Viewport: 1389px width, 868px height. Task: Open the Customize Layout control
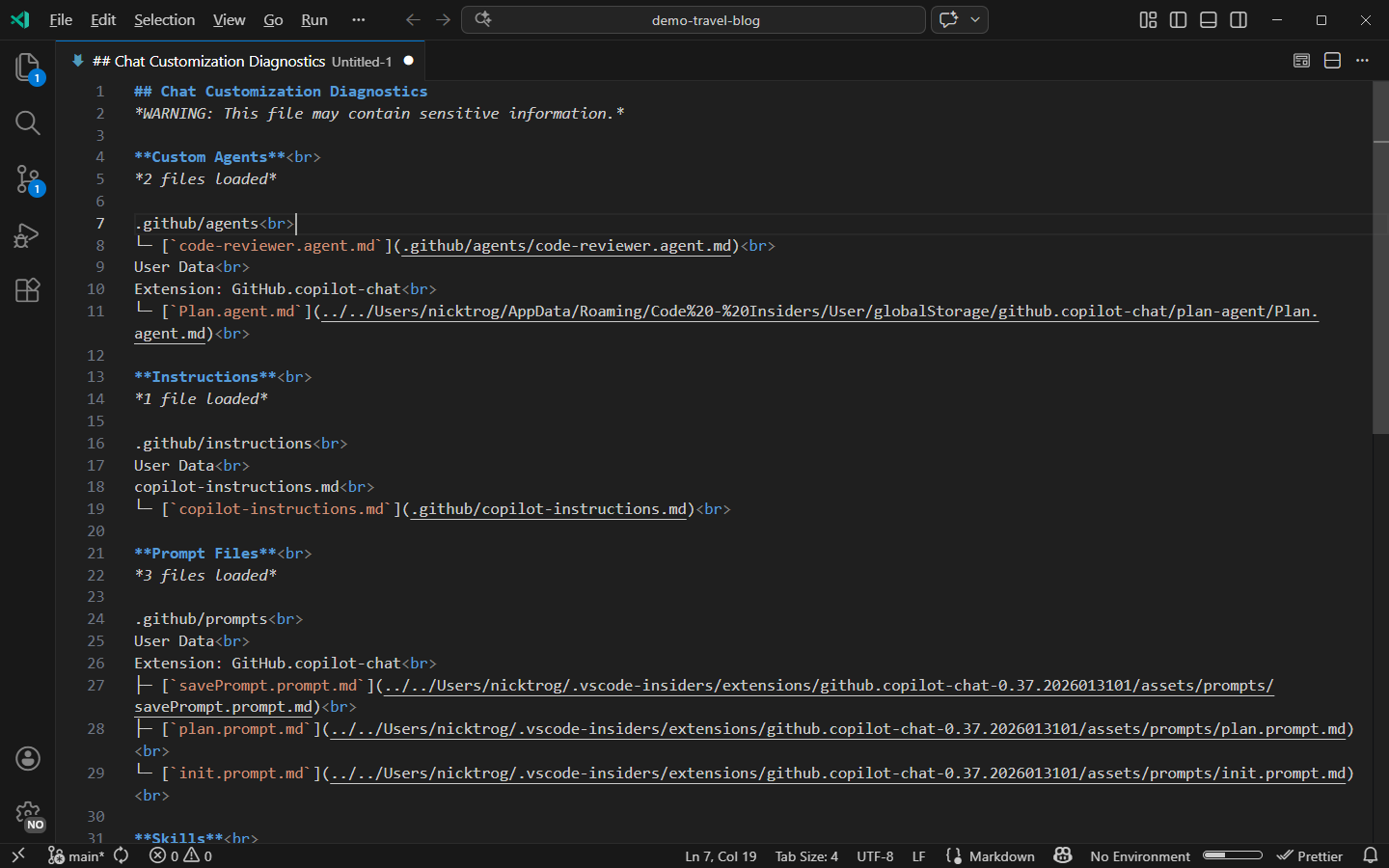coord(1147,19)
